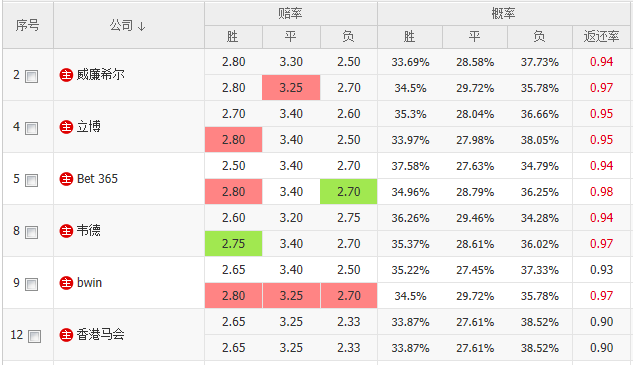Click the green 2.75 odds cell for 韦德
633x365 pixels.
point(233,243)
